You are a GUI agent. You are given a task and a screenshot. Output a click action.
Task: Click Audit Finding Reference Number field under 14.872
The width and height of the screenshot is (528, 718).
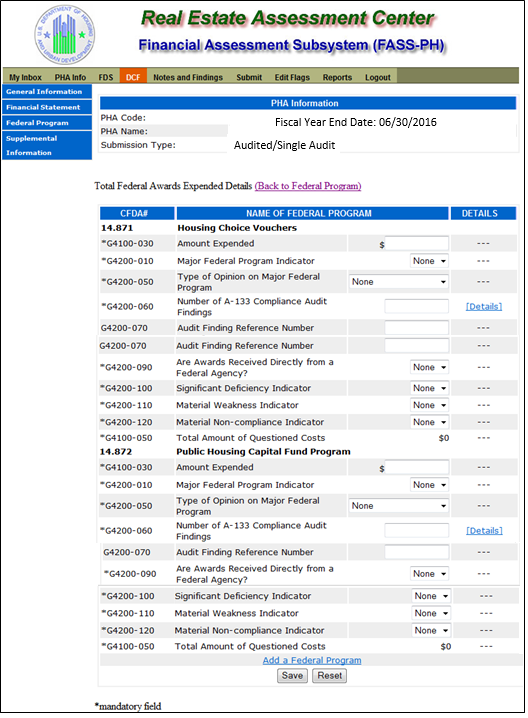(416, 552)
